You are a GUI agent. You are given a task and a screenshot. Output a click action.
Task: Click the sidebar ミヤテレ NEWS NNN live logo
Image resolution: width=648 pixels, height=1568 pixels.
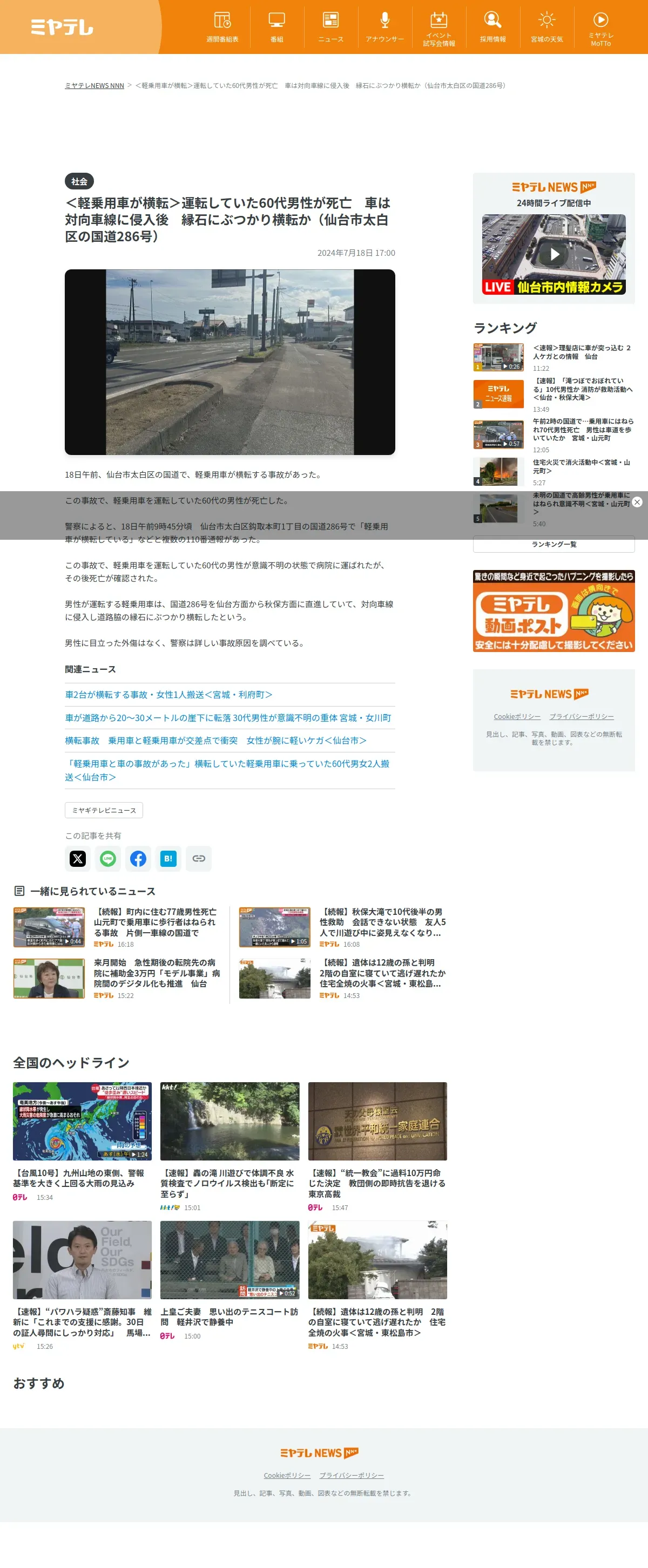tap(553, 187)
